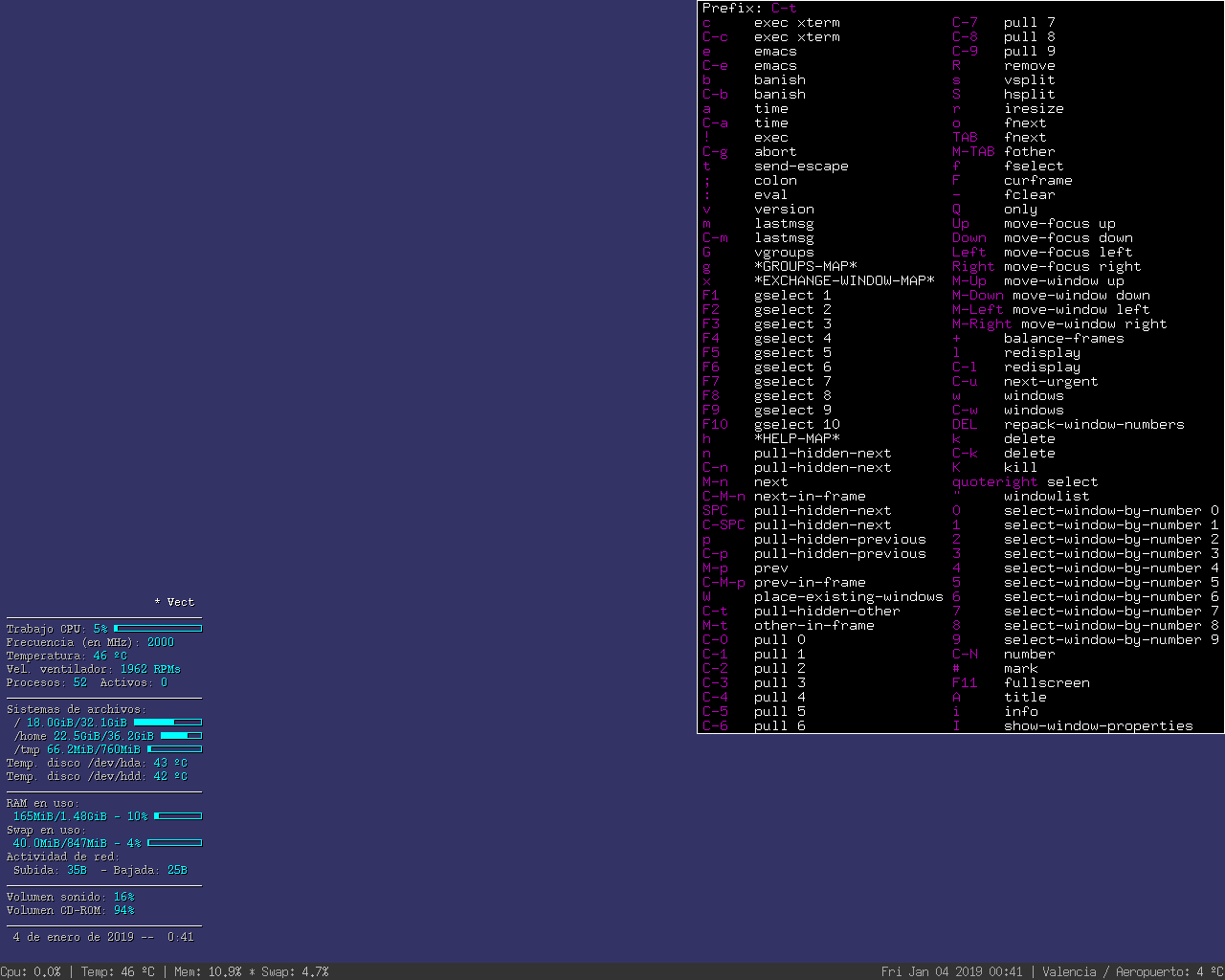The width and height of the screenshot is (1225, 980).
Task: Click the 'mark' command
Action: pyautogui.click(x=1021, y=668)
